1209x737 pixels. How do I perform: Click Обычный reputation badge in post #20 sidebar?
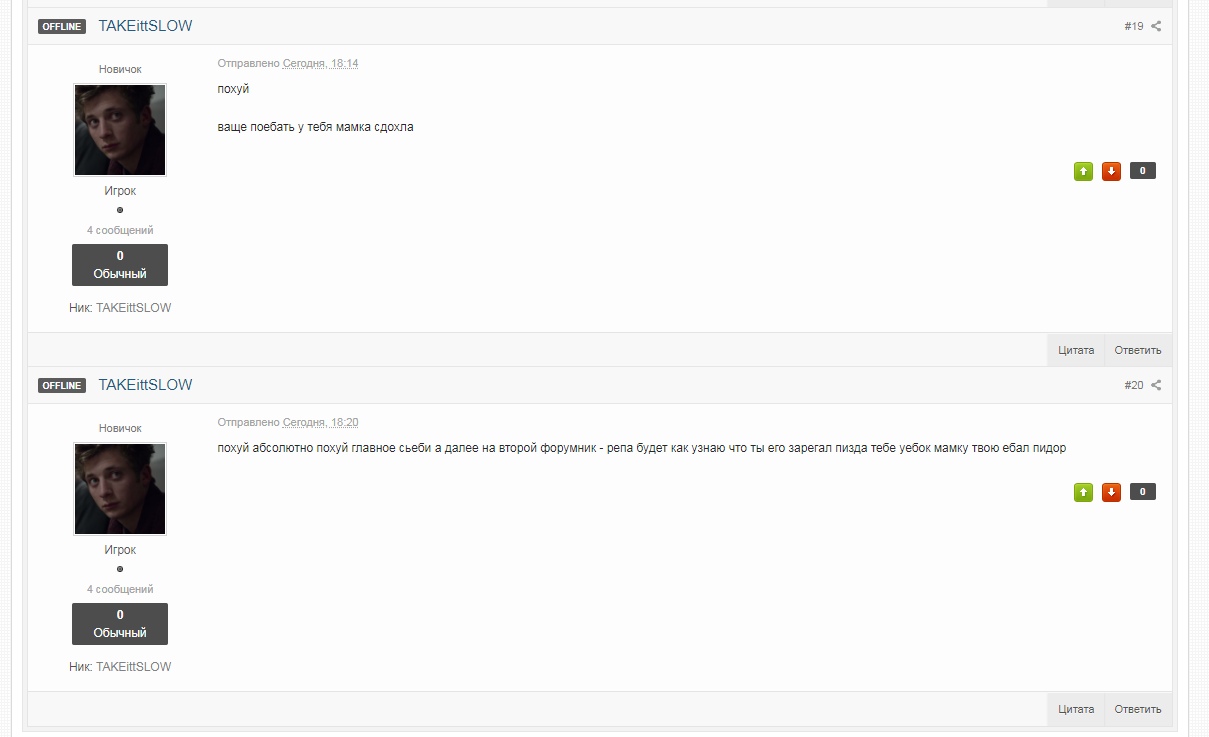(x=120, y=624)
